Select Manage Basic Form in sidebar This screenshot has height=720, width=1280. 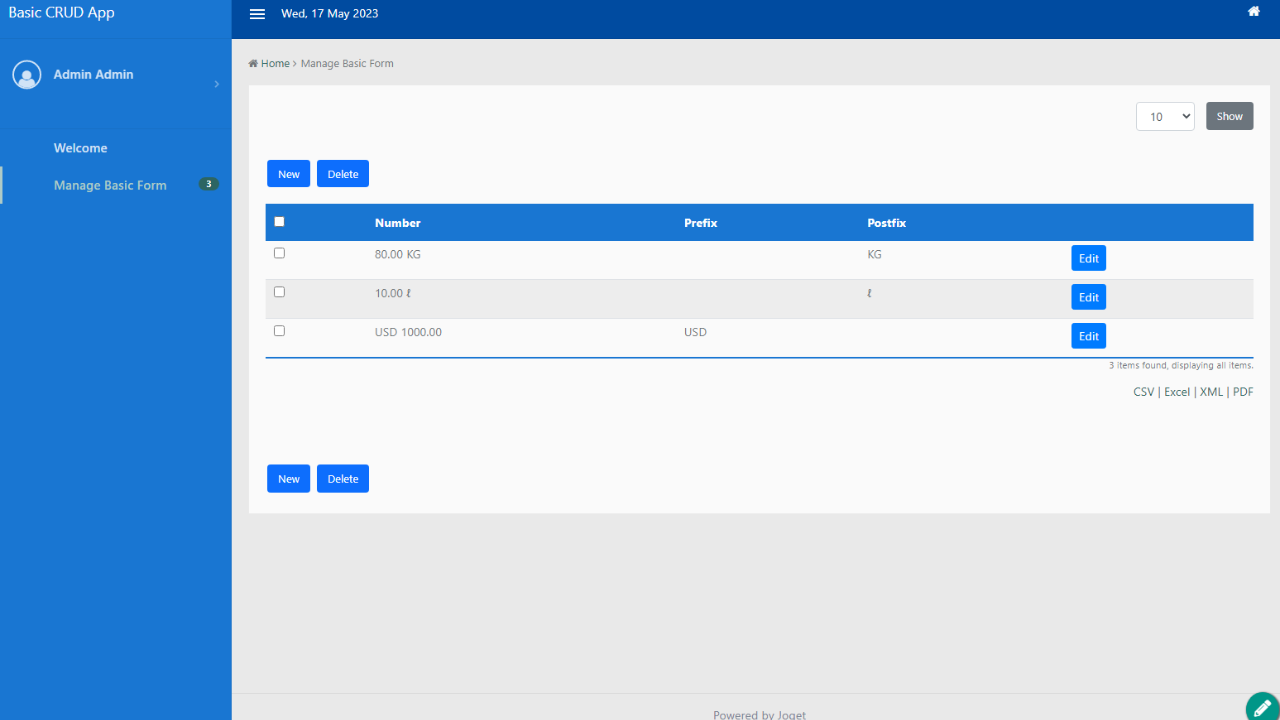pyautogui.click(x=110, y=185)
